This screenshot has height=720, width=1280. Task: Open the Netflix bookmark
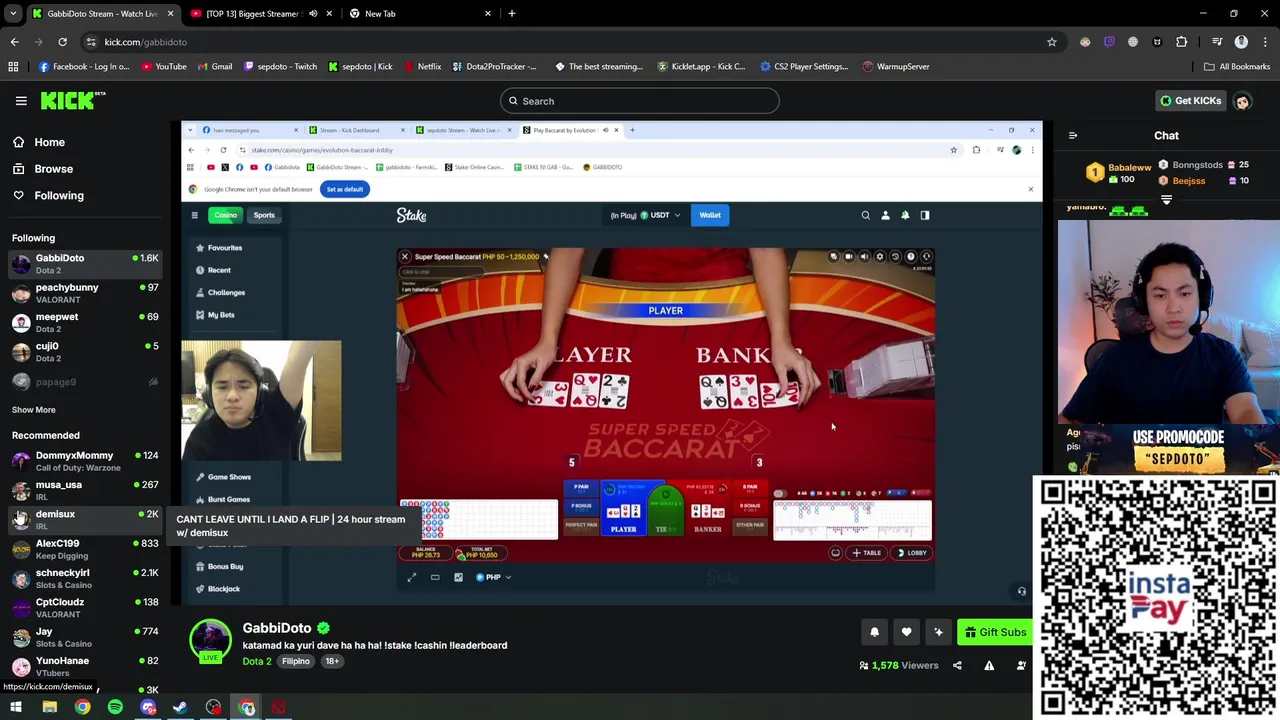pos(422,67)
